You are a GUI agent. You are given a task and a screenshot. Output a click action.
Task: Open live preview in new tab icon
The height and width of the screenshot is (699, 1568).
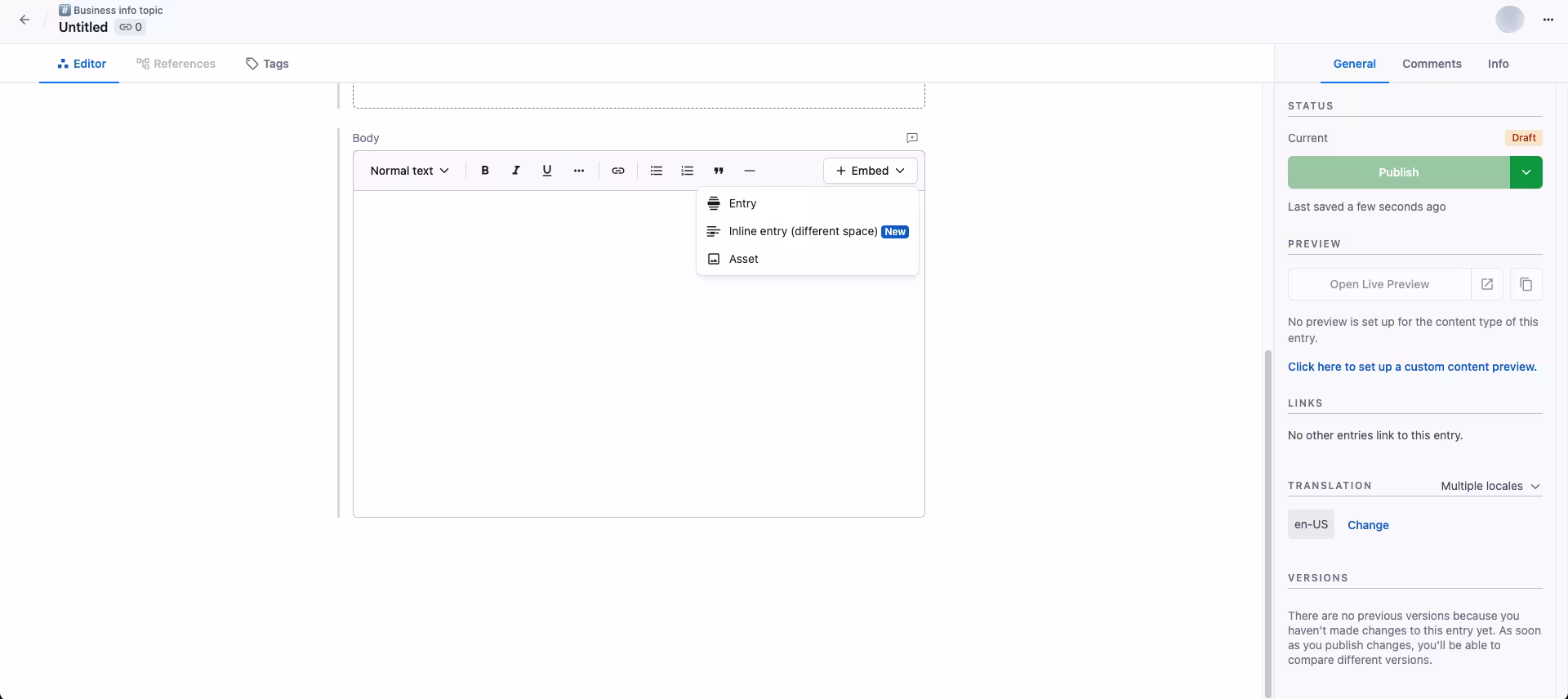[1487, 284]
